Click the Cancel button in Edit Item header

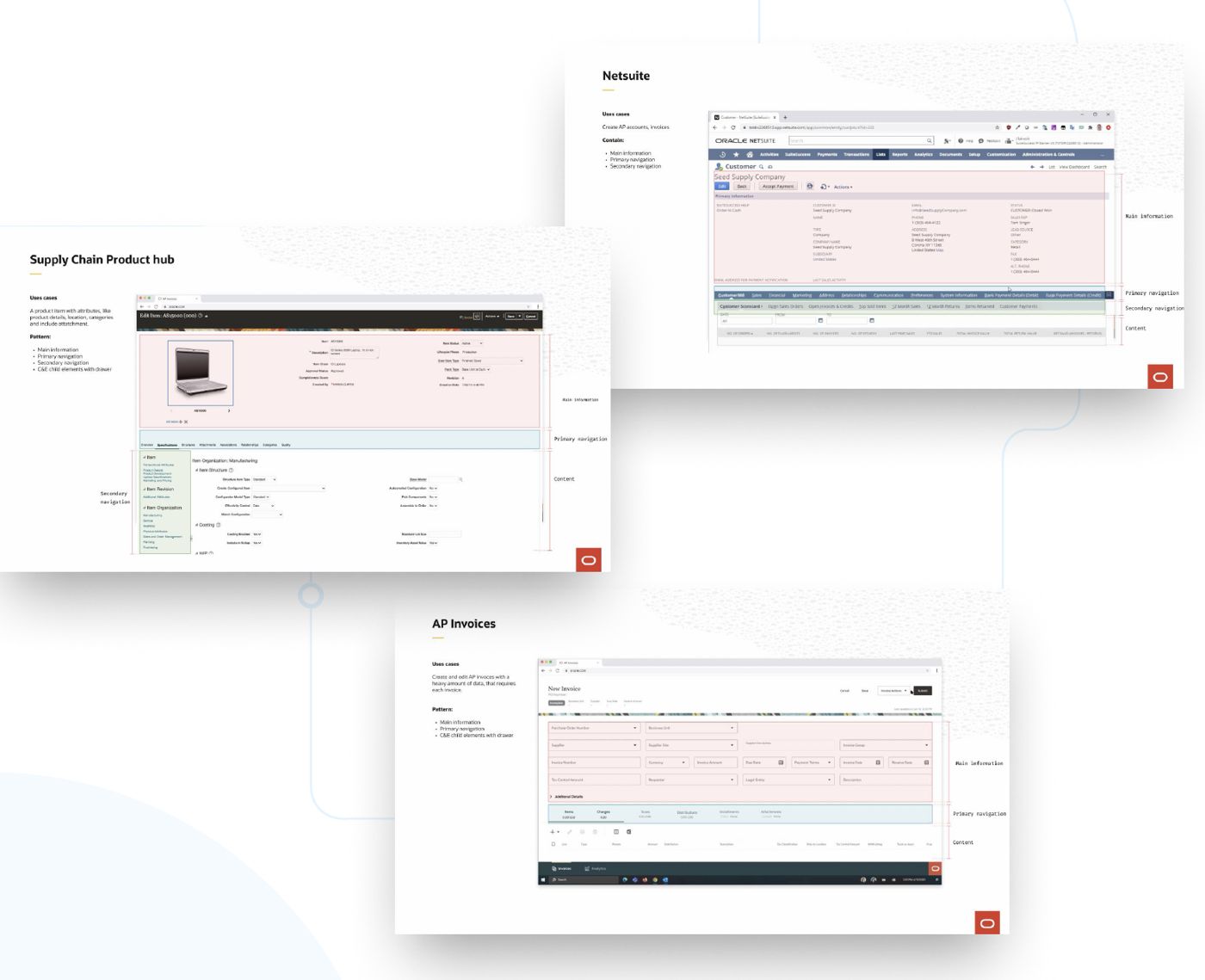coord(531,316)
